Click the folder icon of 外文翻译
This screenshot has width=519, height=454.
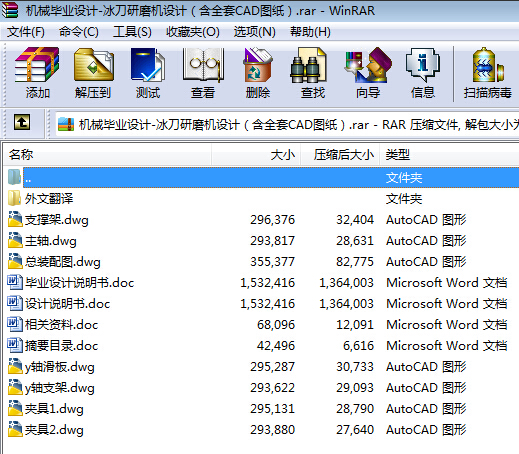(14, 198)
